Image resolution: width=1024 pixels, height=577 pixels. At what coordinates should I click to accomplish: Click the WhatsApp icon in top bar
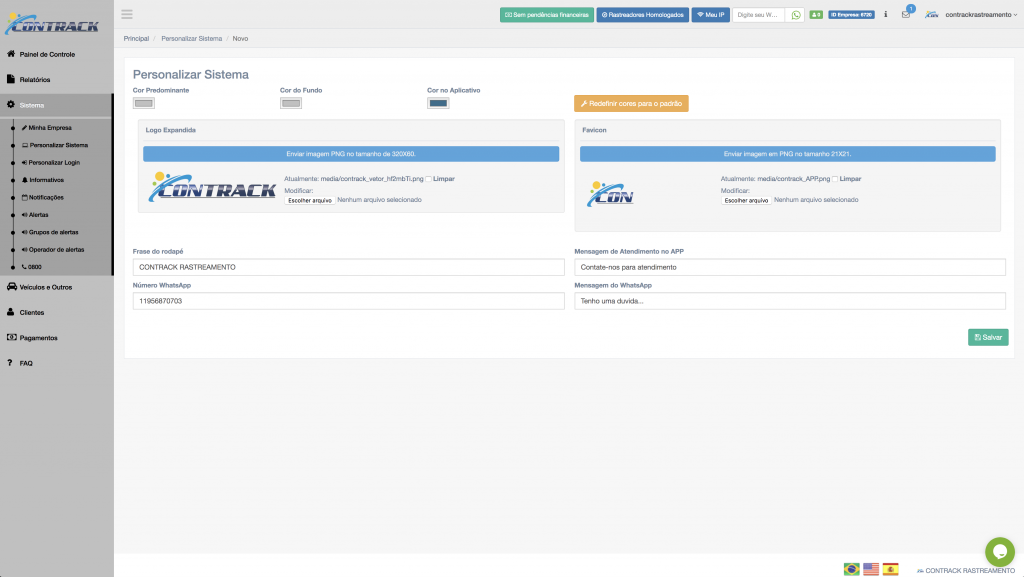pyautogui.click(x=796, y=15)
